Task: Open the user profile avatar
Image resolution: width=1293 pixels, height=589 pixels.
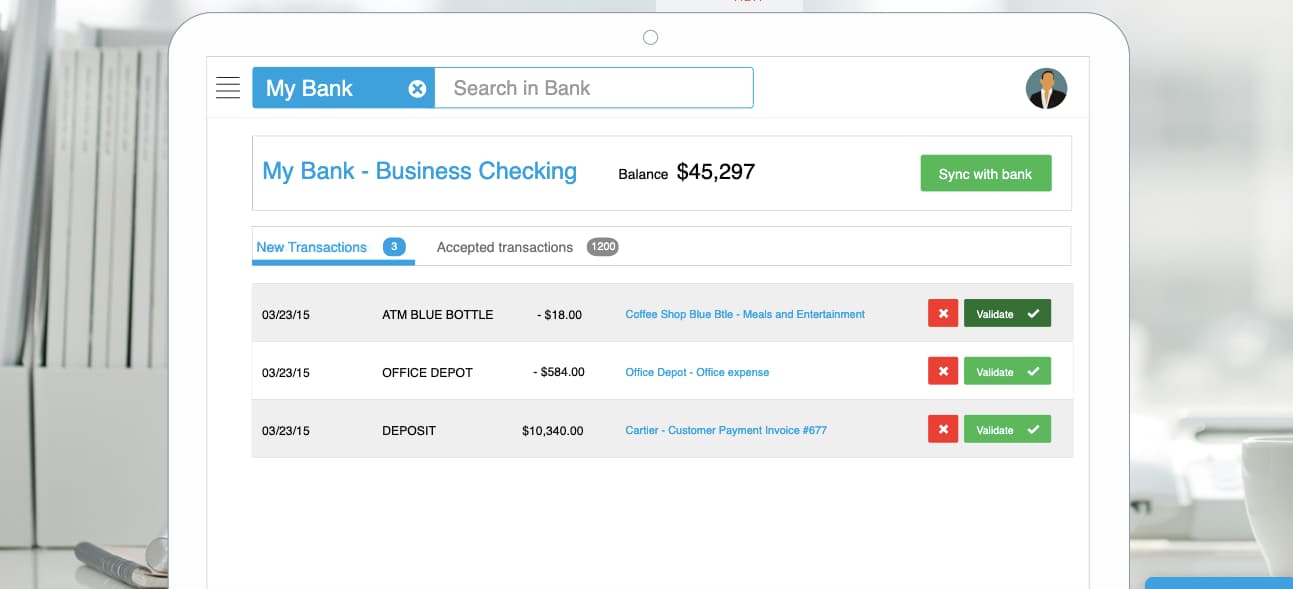Action: coord(1046,88)
